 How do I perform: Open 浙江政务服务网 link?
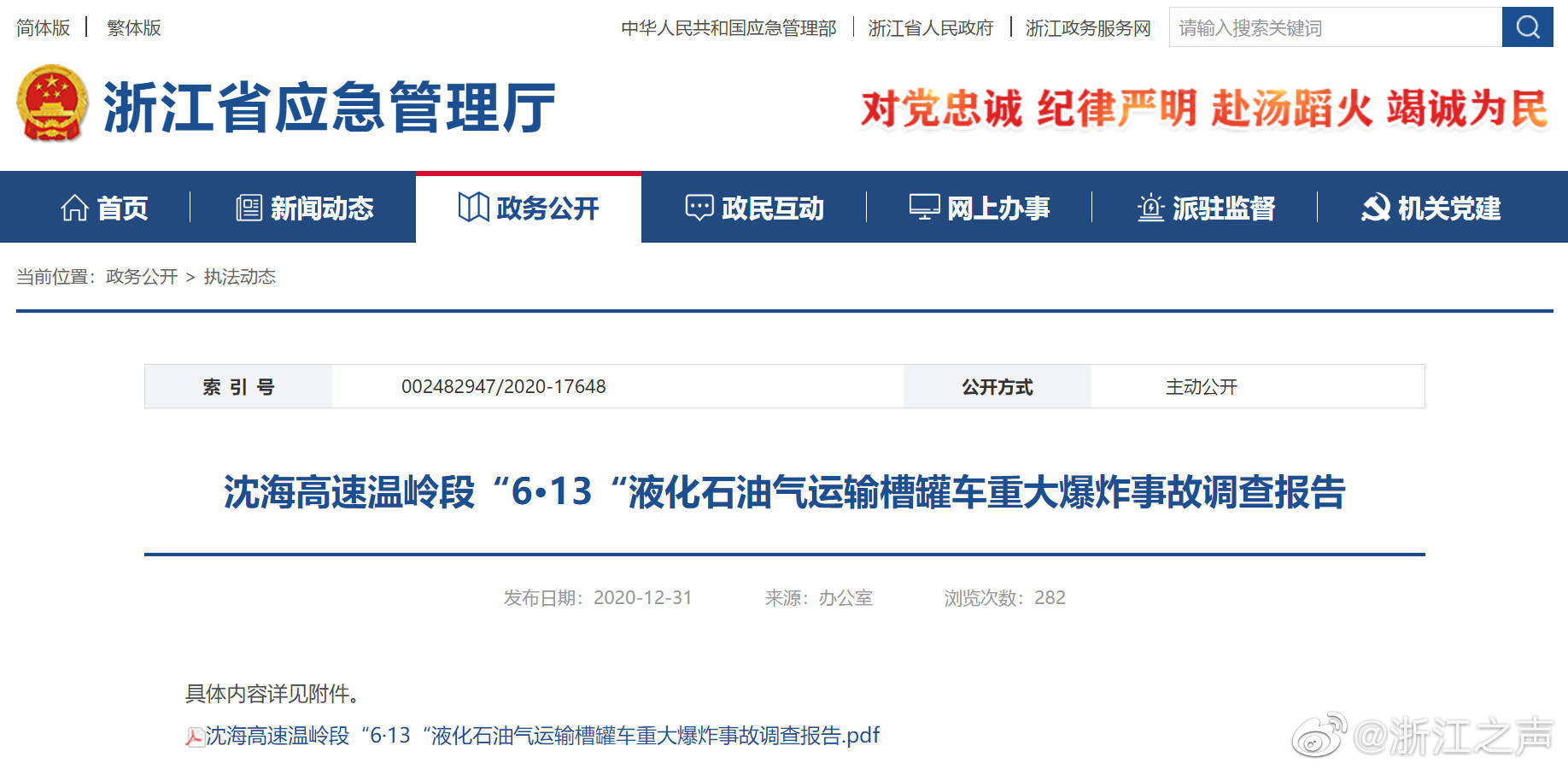[x=1087, y=28]
